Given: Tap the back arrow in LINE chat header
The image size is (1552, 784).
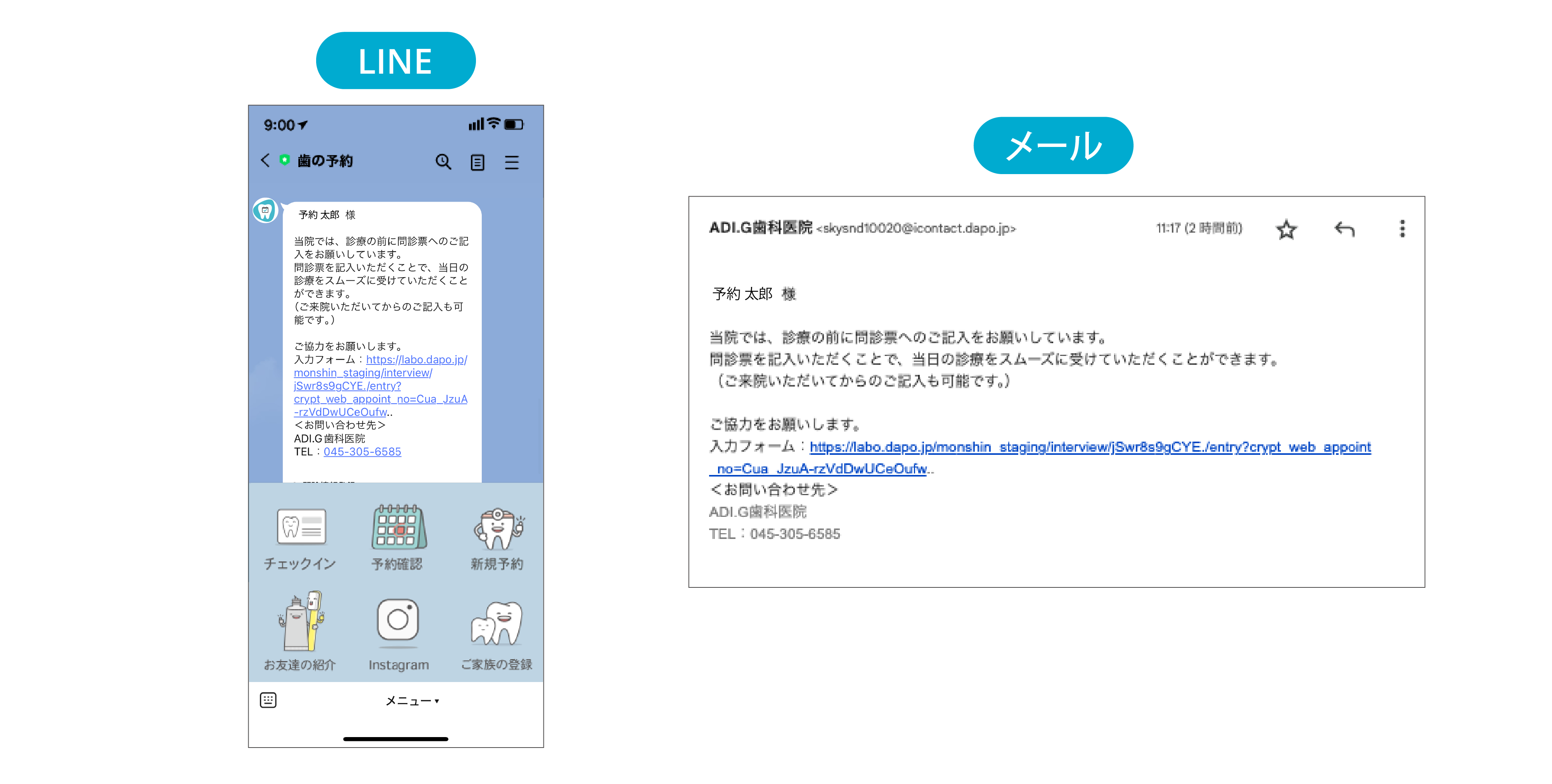Looking at the screenshot, I should point(265,160).
